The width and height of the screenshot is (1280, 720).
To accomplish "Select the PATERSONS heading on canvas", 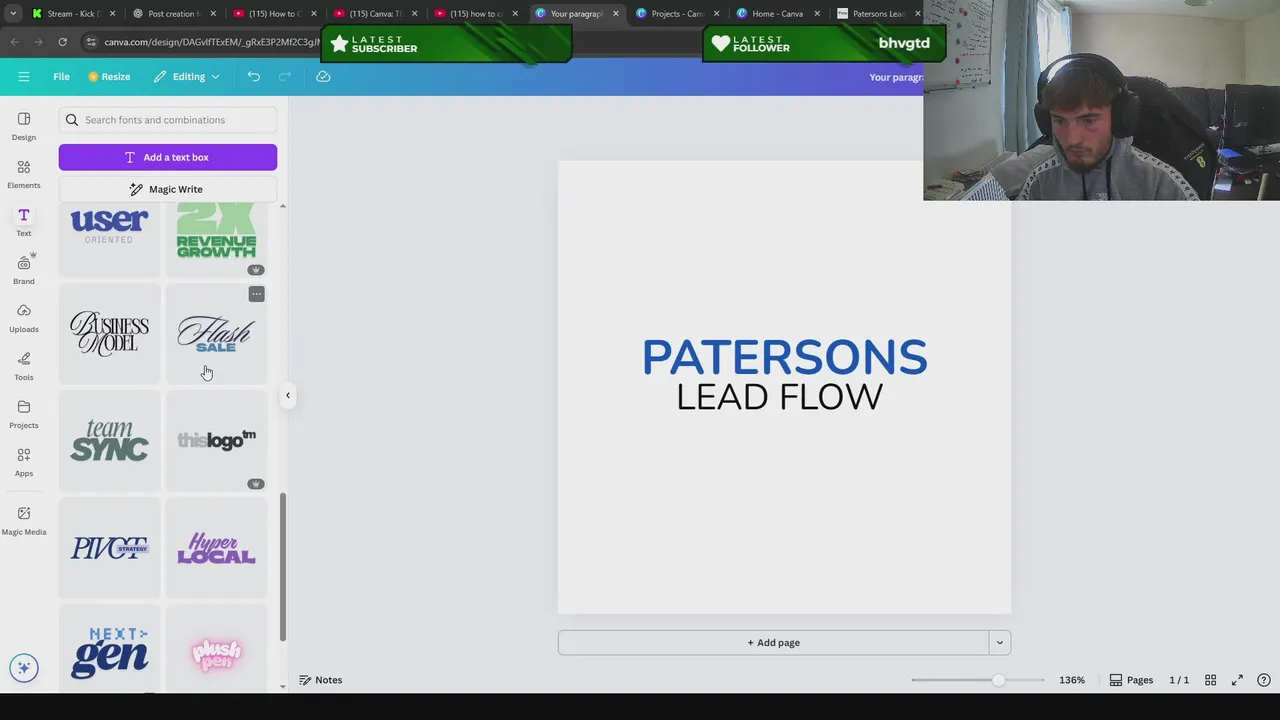I will click(x=785, y=358).
